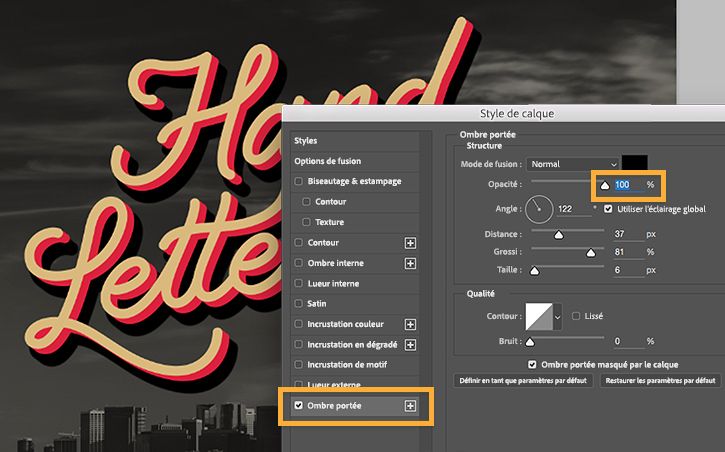725x452 pixels.
Task: Click the Bruit value field 0
Action: [x=628, y=341]
